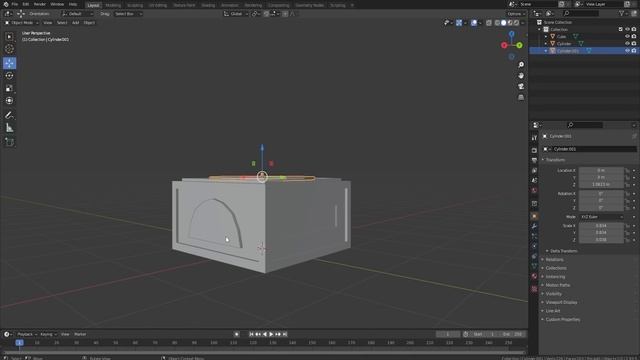Toggle X-ray mode in viewport header
The height and width of the screenshot is (360, 640).
(x=489, y=23)
